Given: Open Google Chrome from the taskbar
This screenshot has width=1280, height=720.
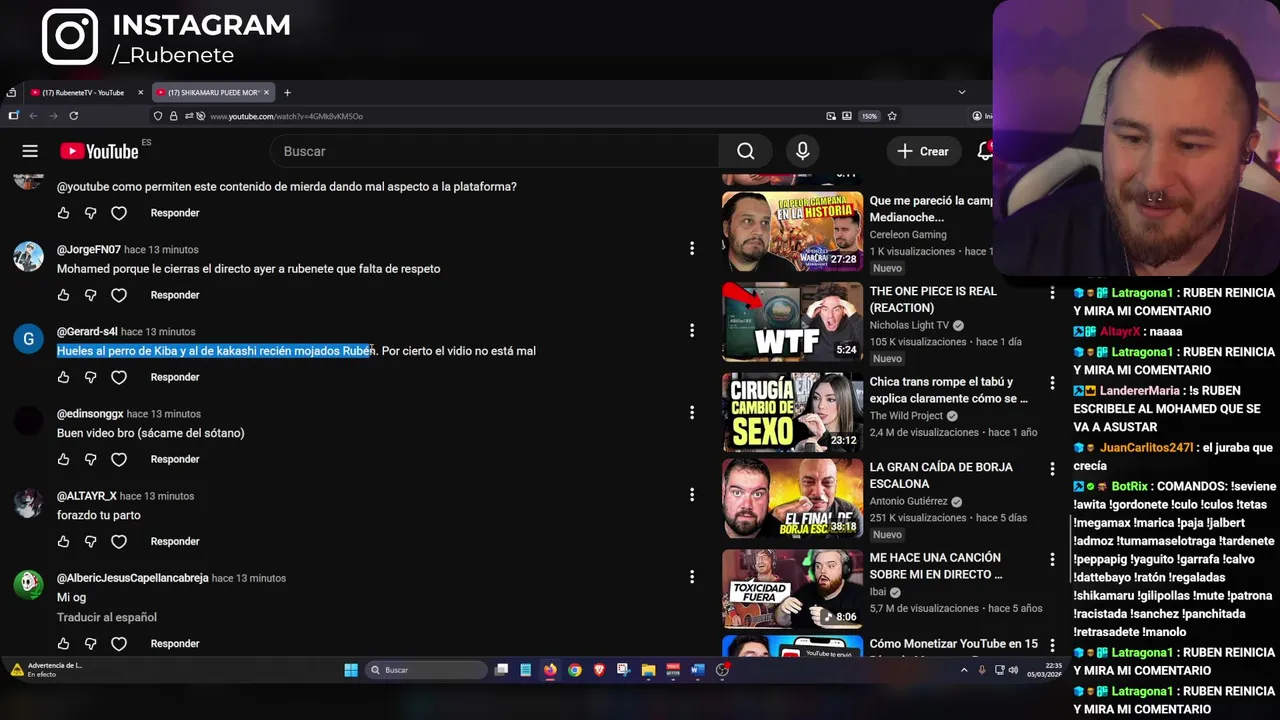Looking at the screenshot, I should [574, 670].
